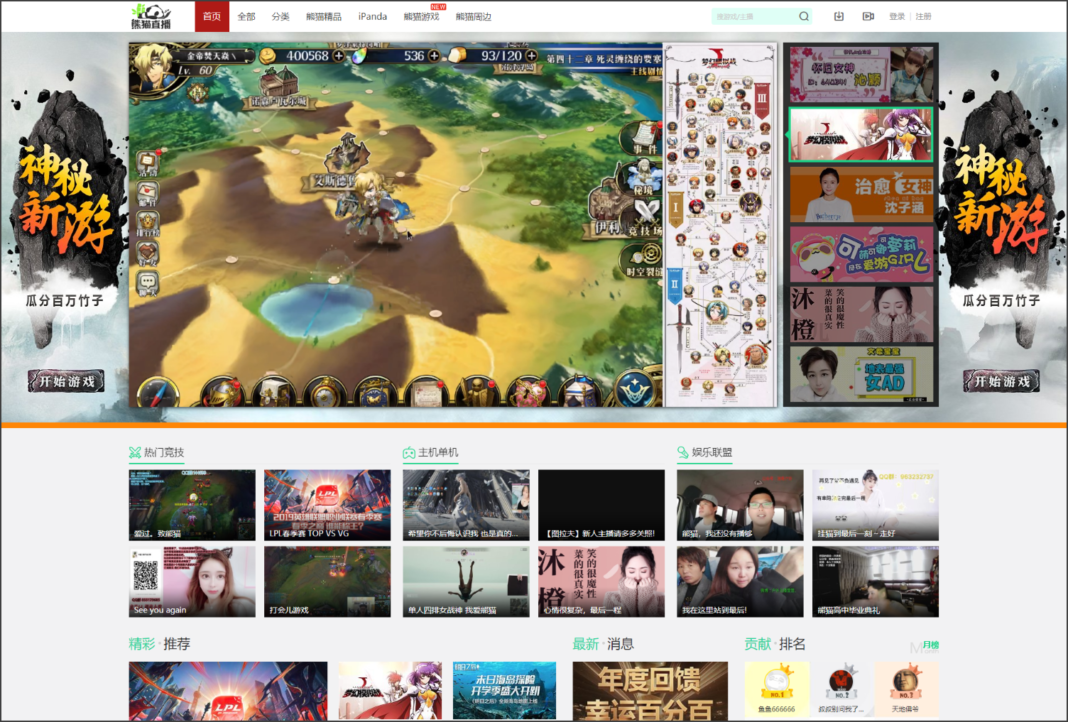Open the LPL春季赛 TOP VS VG thumbnail
Image resolution: width=1068 pixels, height=722 pixels.
pyautogui.click(x=327, y=504)
